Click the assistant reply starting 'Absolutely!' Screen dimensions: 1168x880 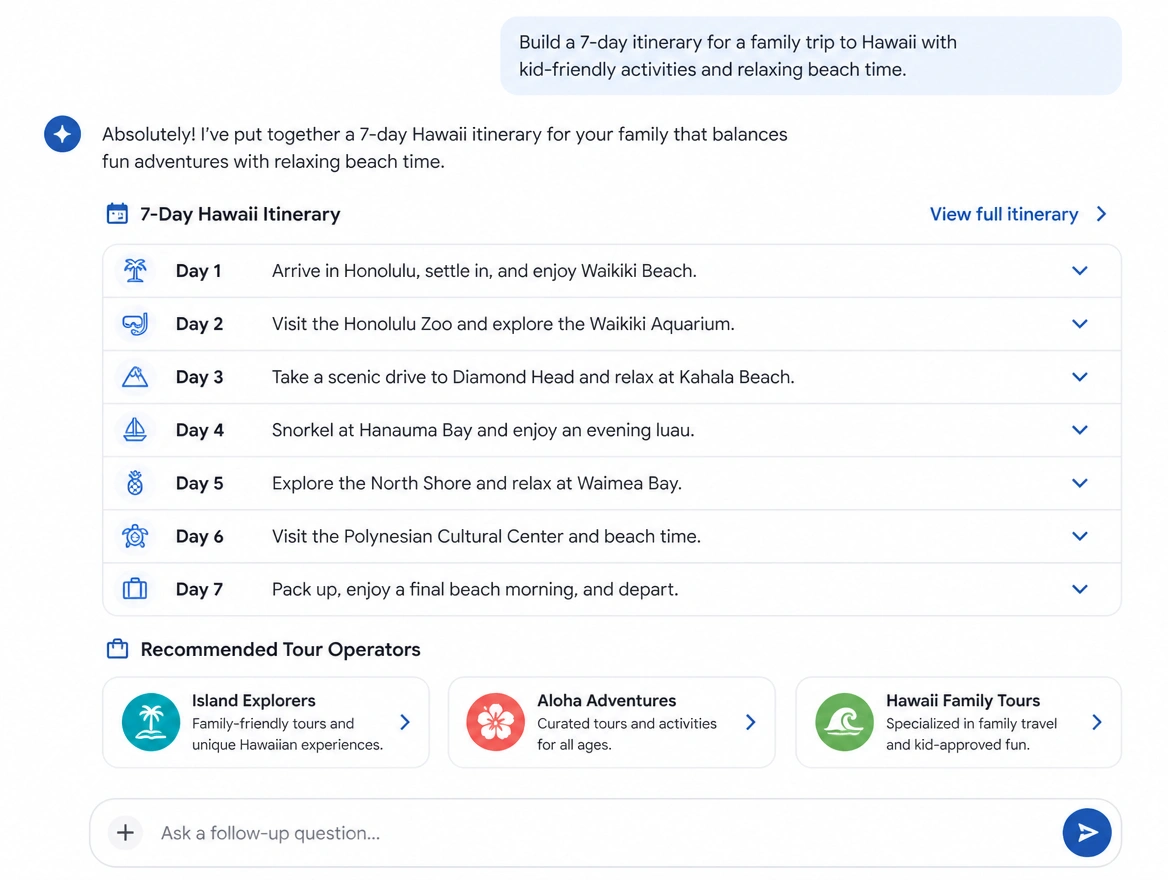(445, 148)
